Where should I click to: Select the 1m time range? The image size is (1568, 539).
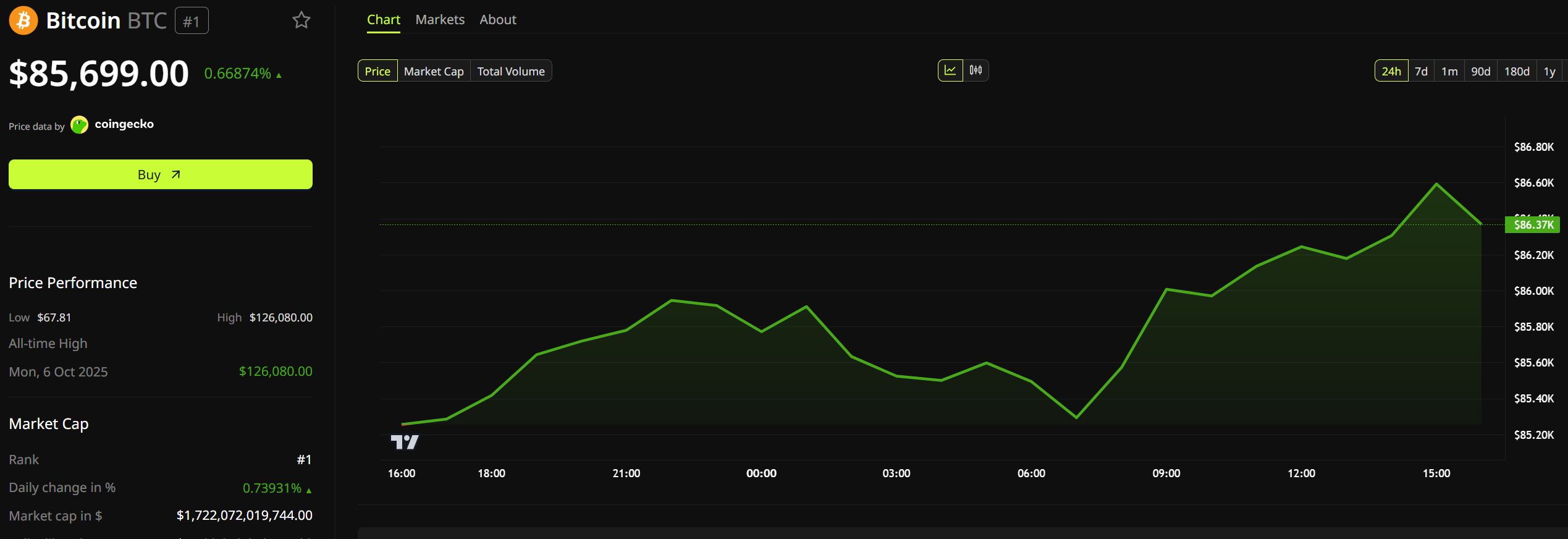point(1449,71)
